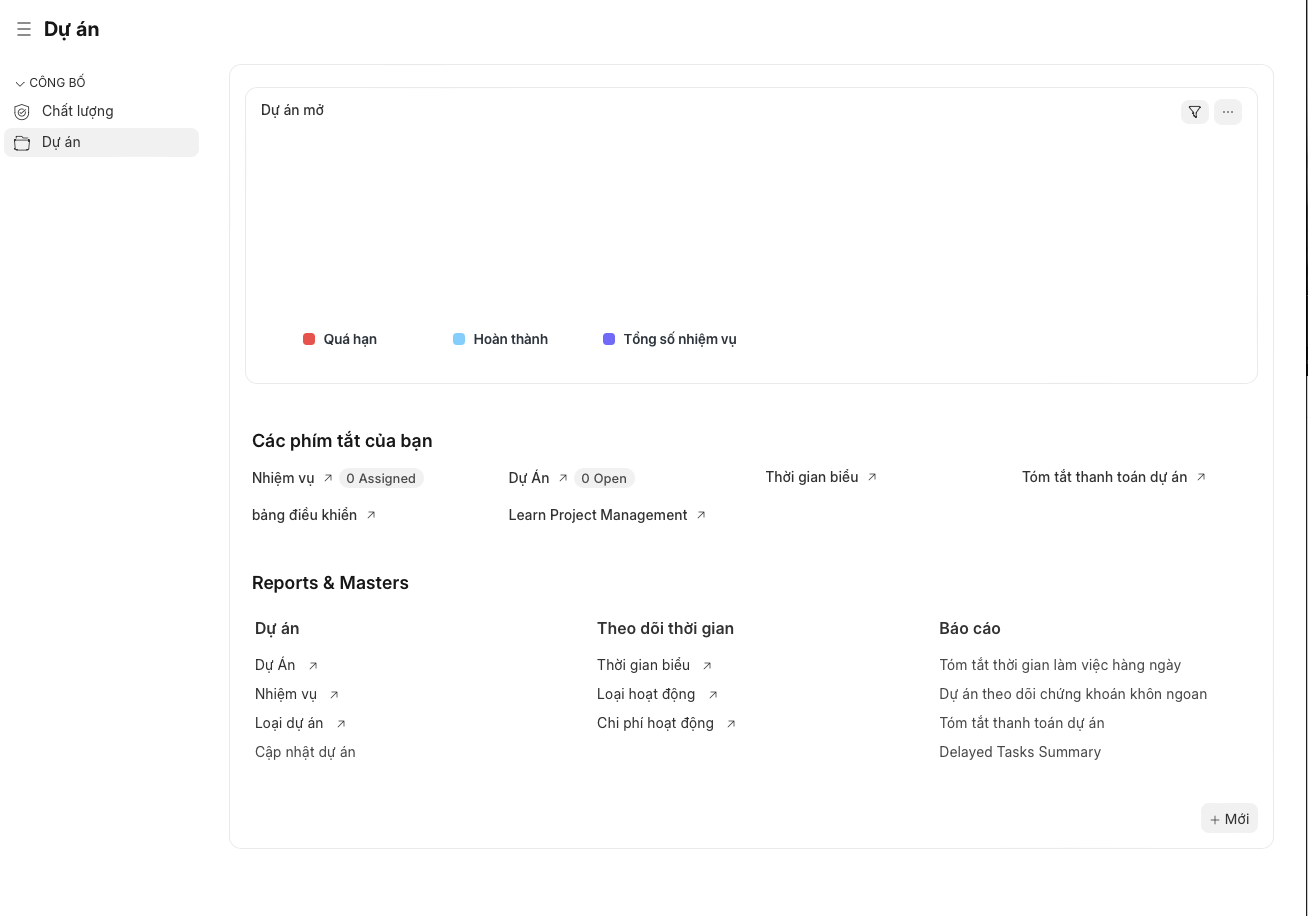Viewport: 1308px width, 916px height.
Task: Open the hamburger navigation menu
Action: (x=23, y=28)
